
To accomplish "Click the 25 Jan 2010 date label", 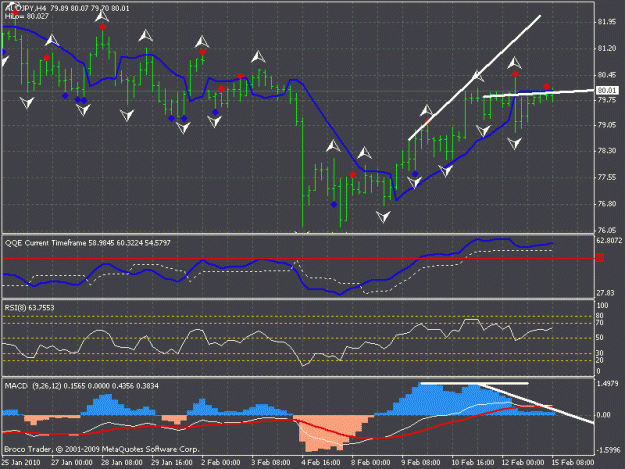I will (x=21, y=462).
